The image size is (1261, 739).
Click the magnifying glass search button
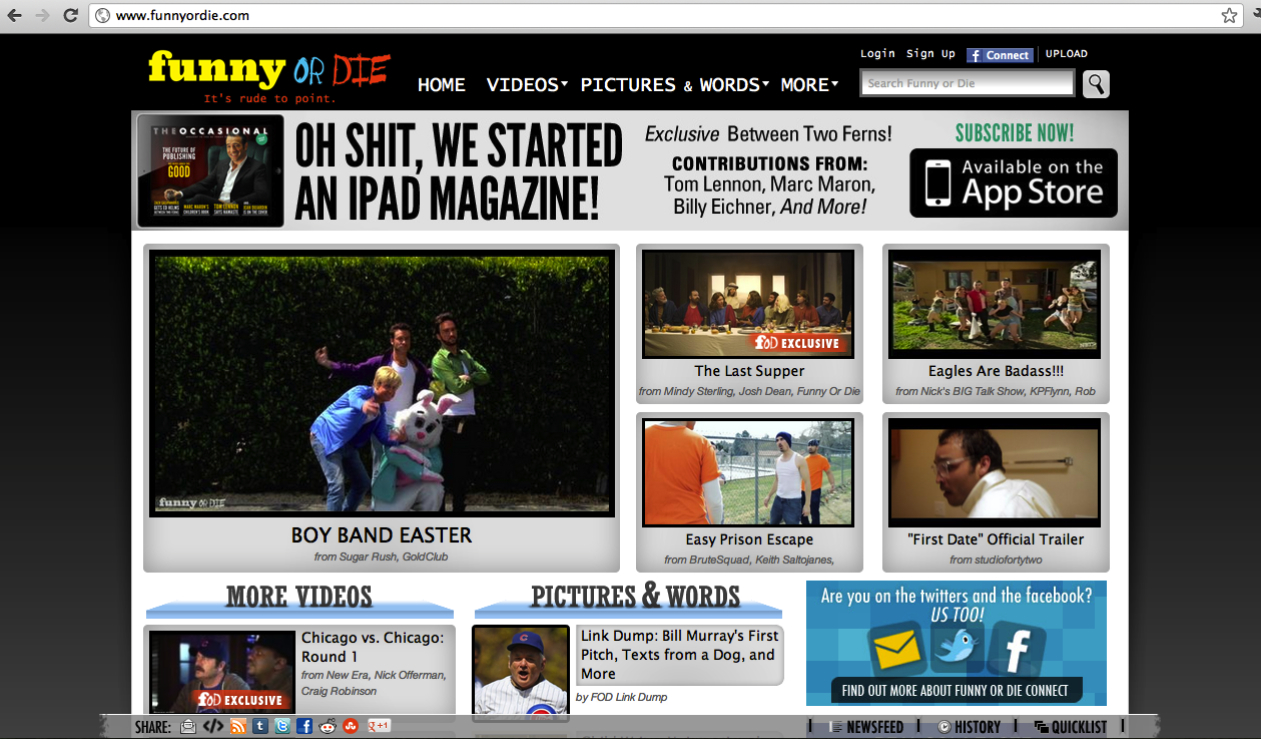(x=1096, y=84)
